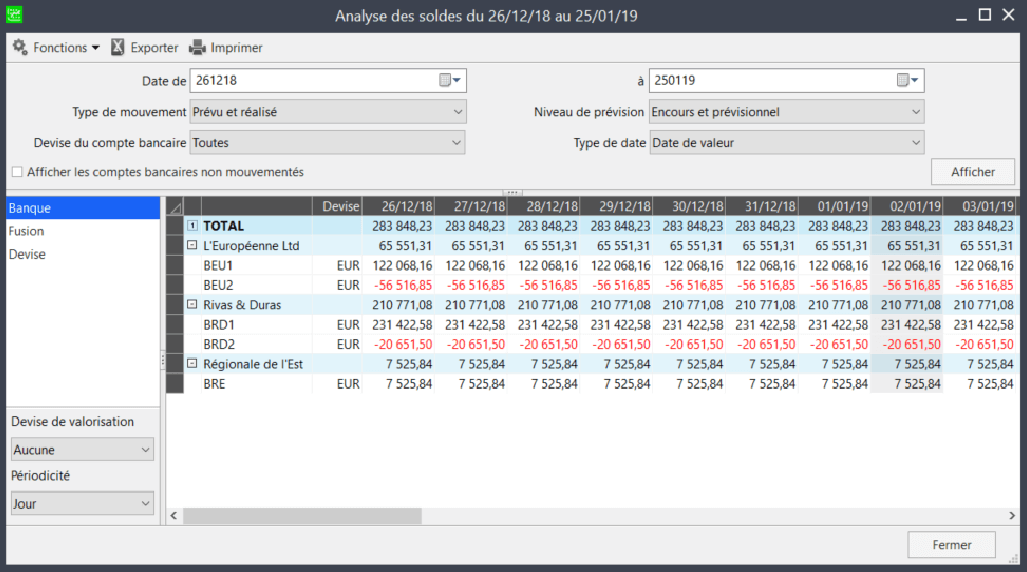Click the grid top-left corner selector
The width and height of the screenshot is (1027, 572).
point(175,206)
